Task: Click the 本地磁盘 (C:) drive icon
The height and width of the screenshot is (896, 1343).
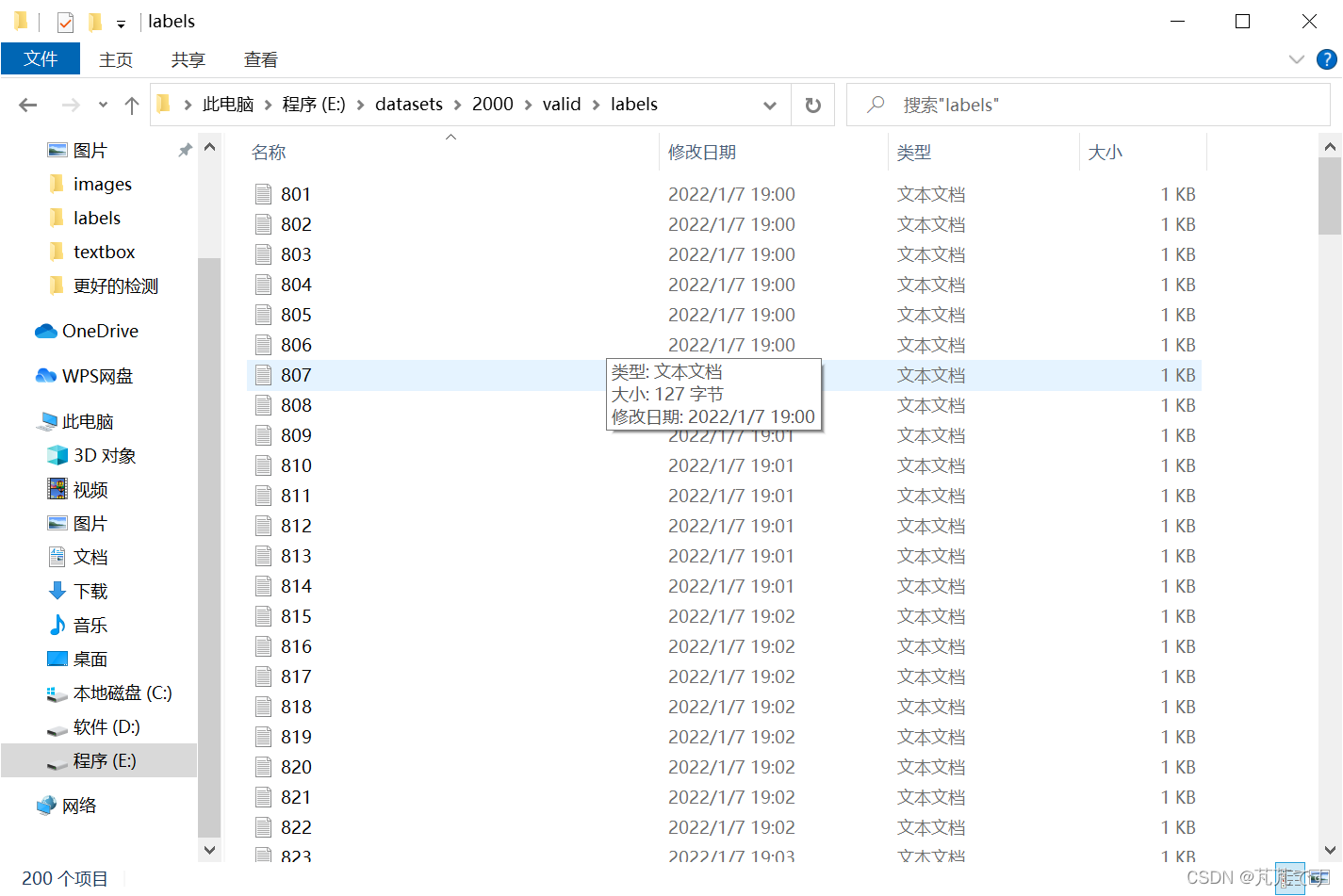Action: pyautogui.click(x=57, y=694)
